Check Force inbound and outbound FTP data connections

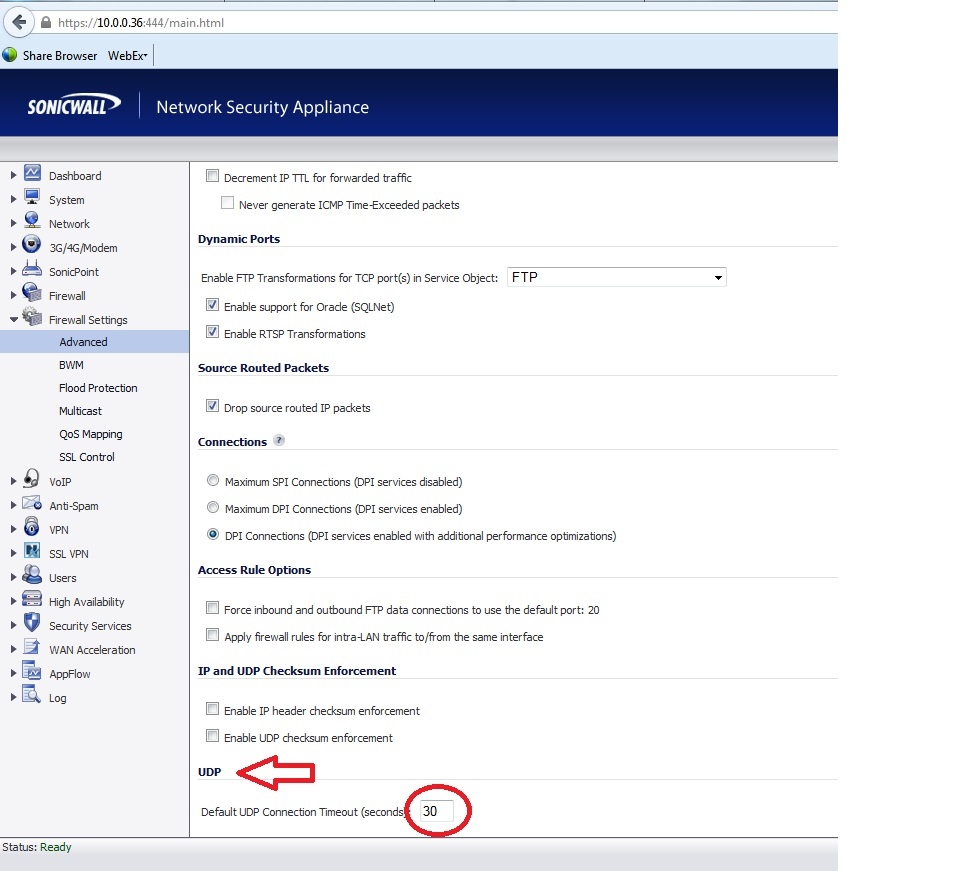212,608
